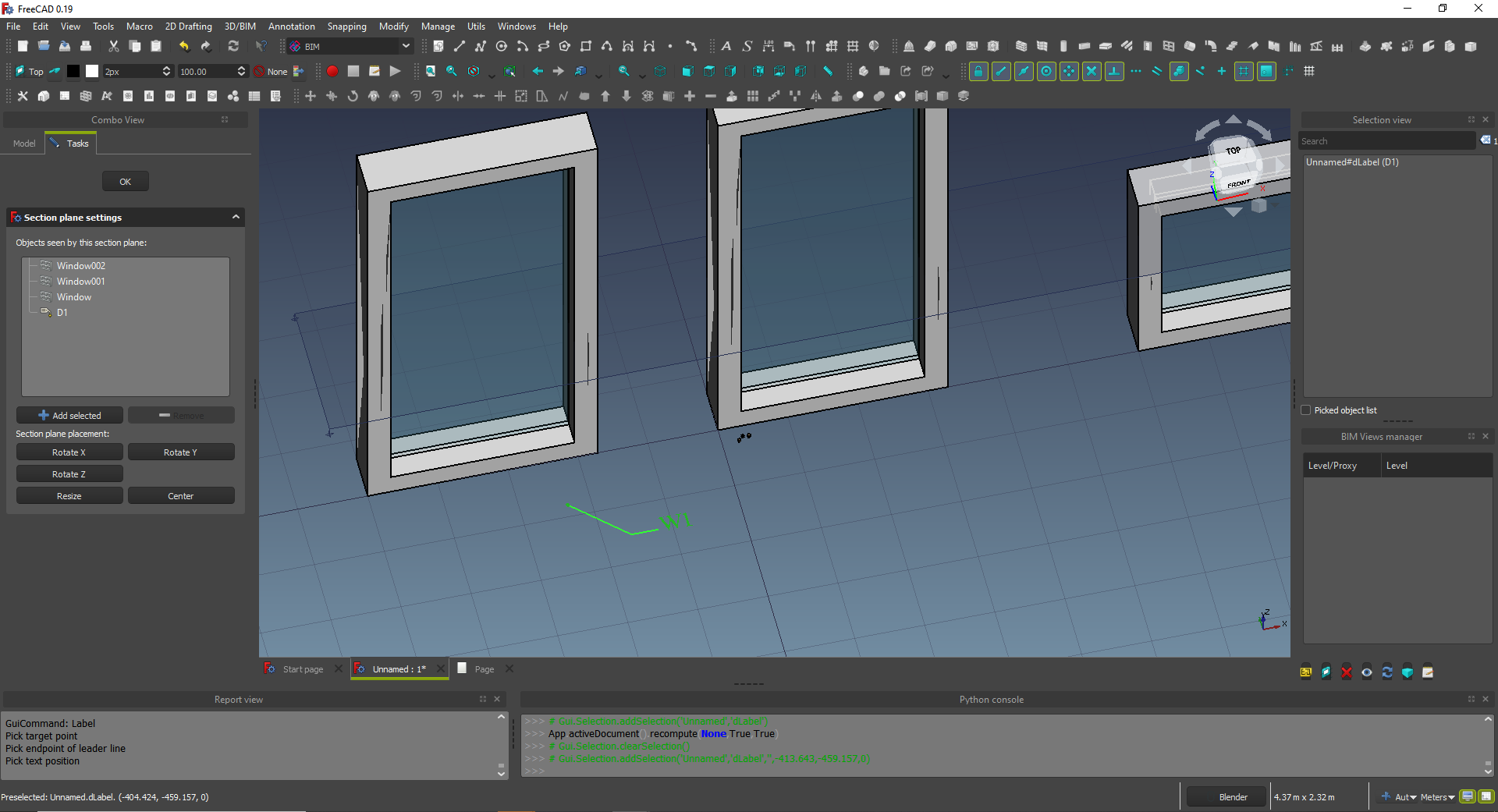Screen dimensions: 1498x812
Task: Switch to the Model tab
Action: (24, 144)
